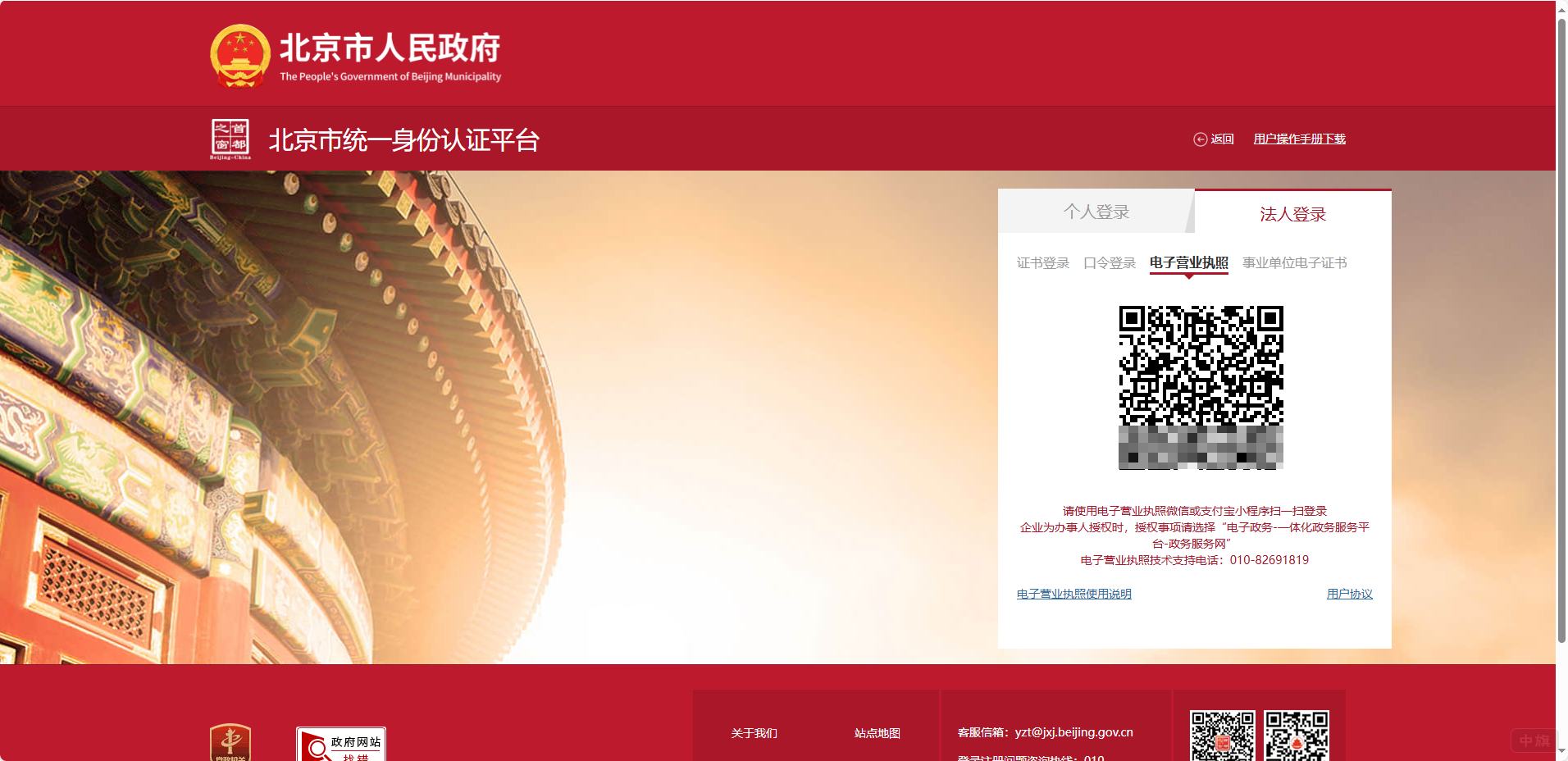Viewport: 1568px width, 761px height.
Task: Select the 法人登录 tab
Action: click(1292, 213)
